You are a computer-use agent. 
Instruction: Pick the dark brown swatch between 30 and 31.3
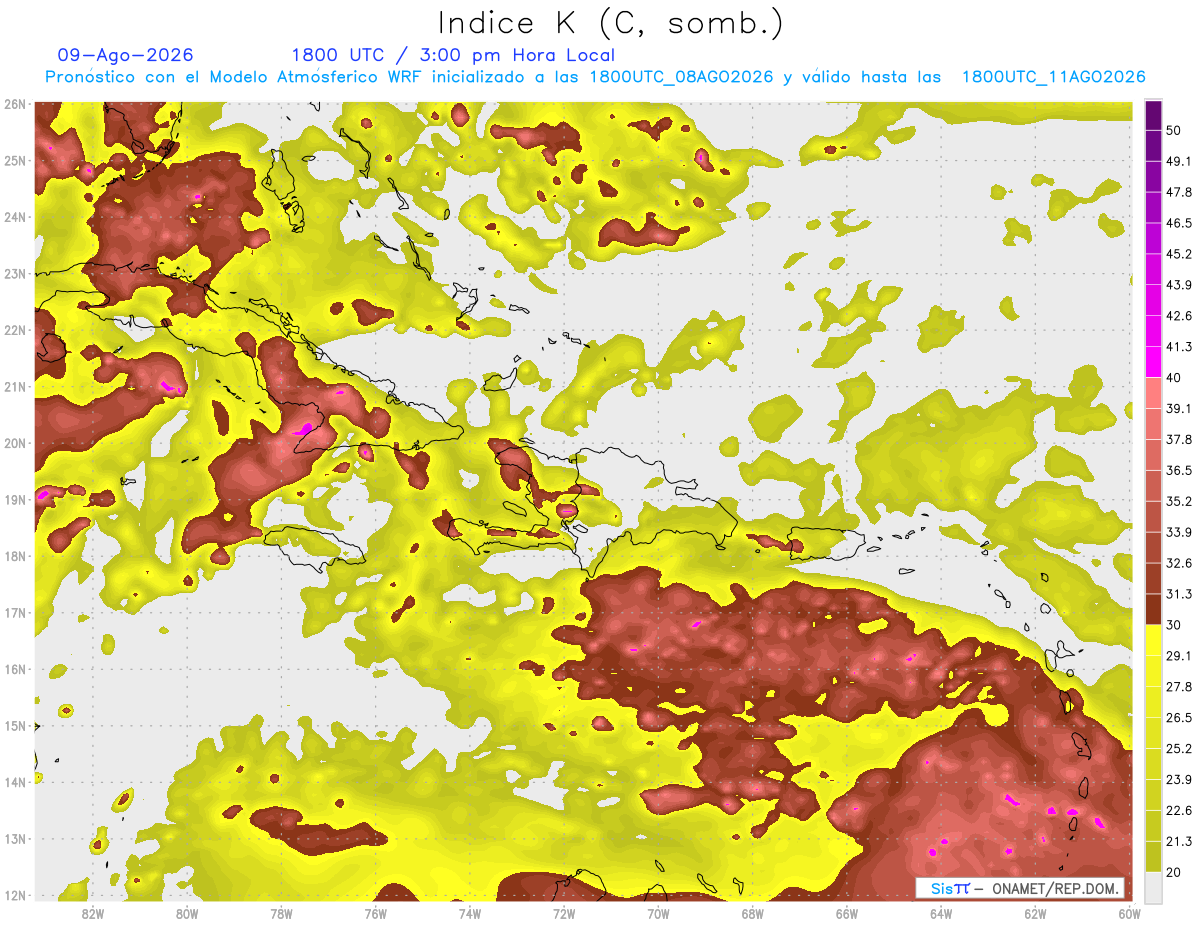point(1153,610)
